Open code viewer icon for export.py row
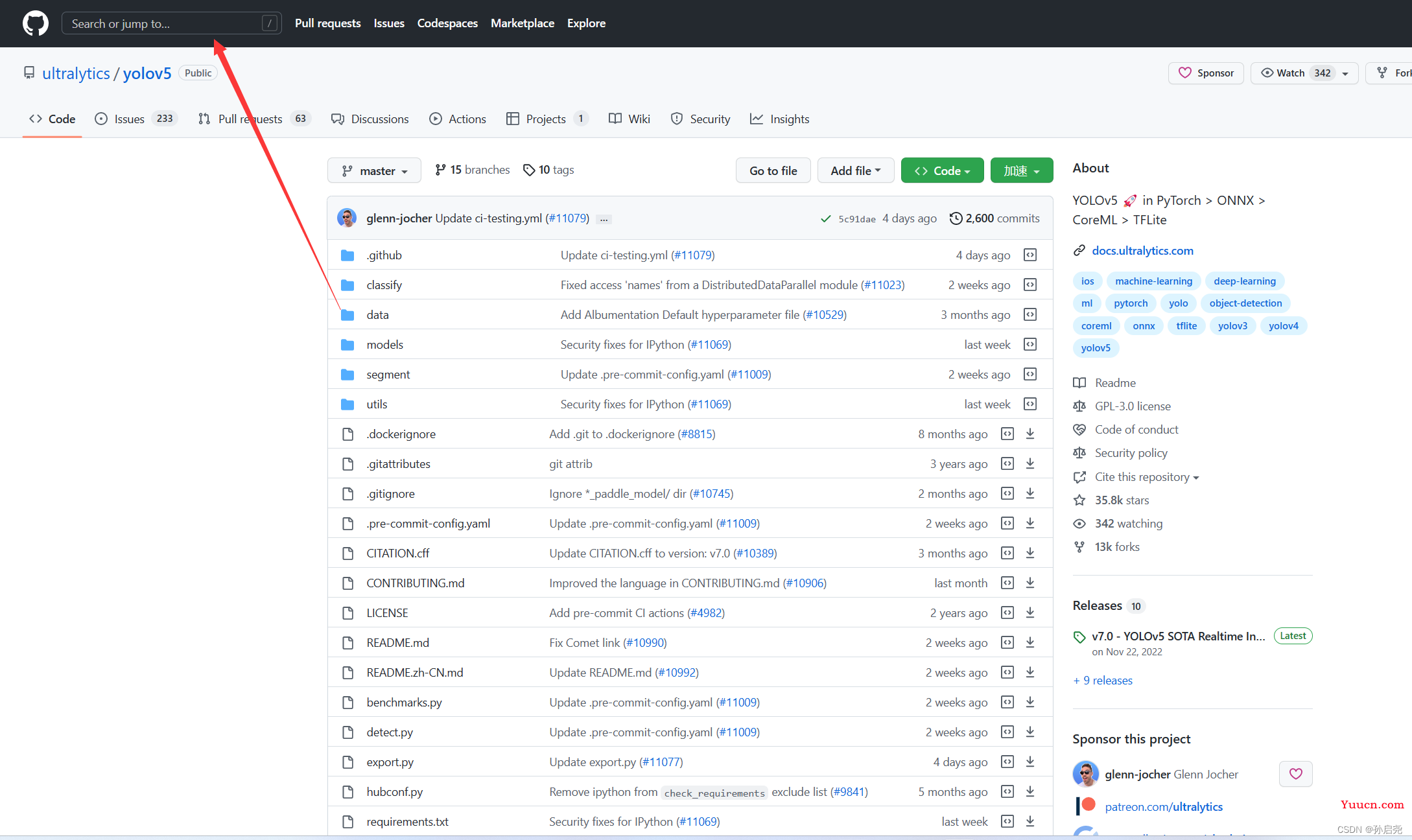The image size is (1412, 840). [x=1007, y=762]
